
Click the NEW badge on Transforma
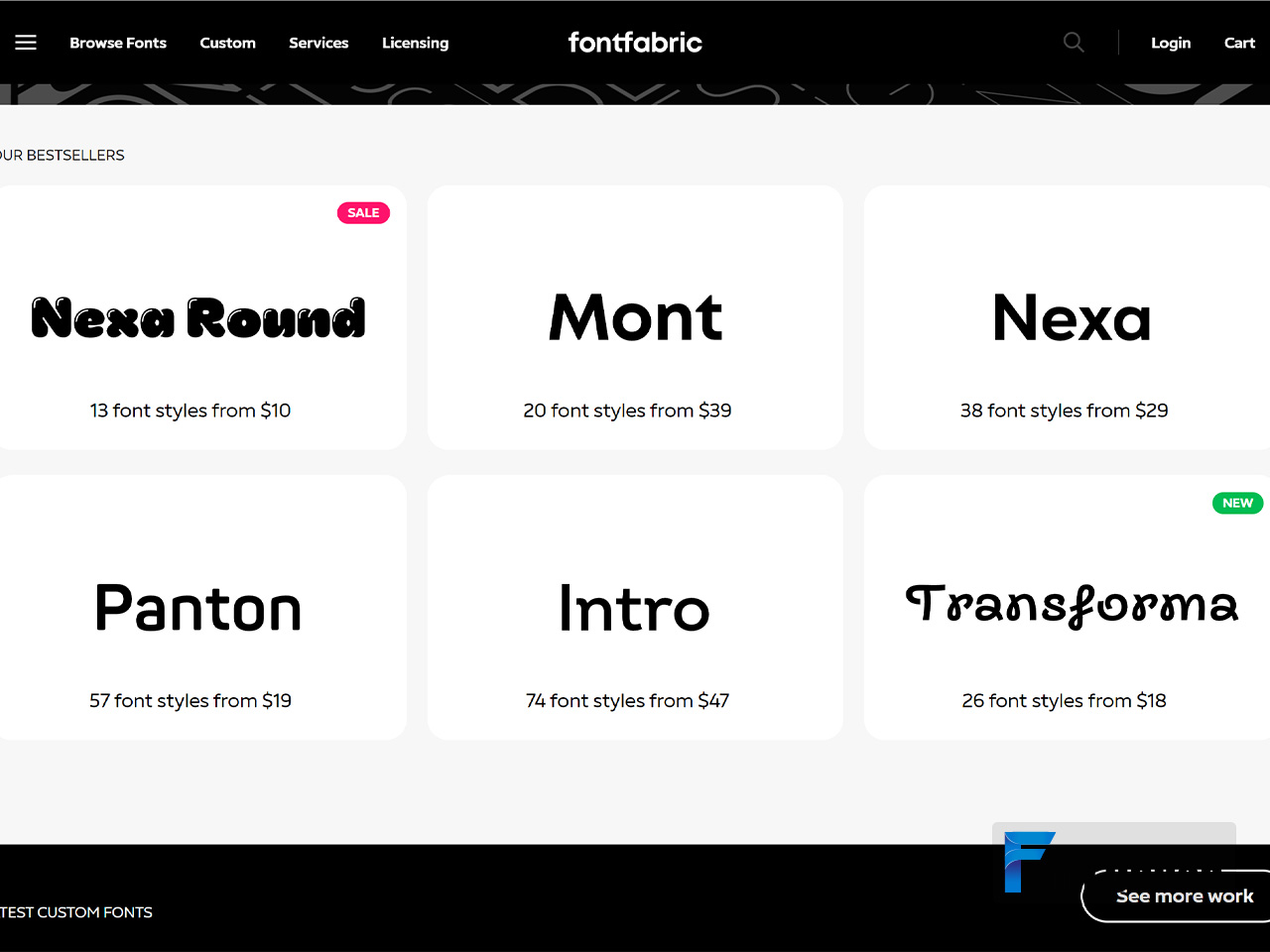tap(1237, 503)
